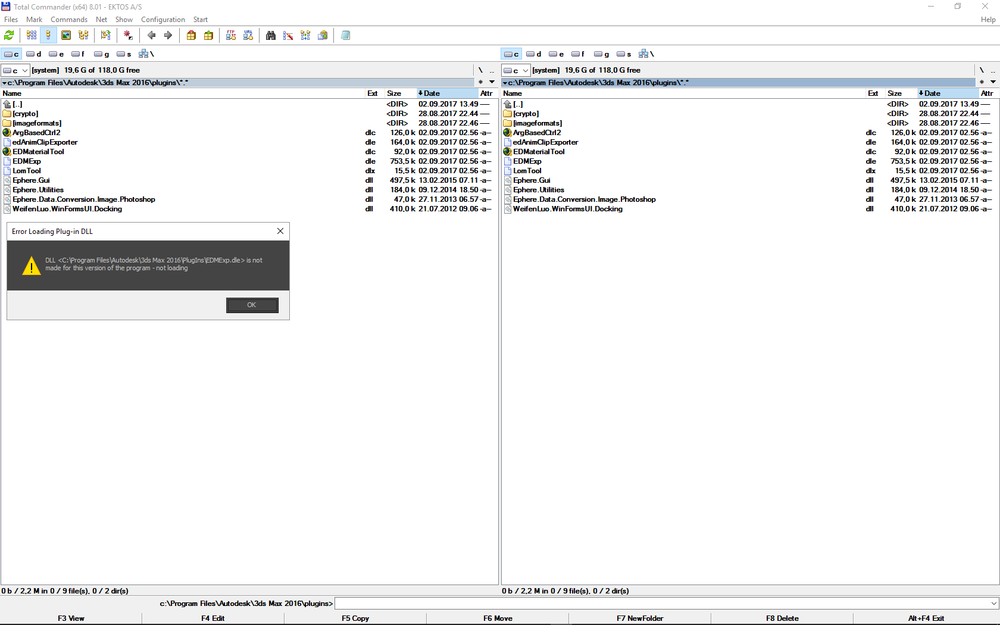Go back with the left arrow icon

pyautogui.click(x=151, y=36)
